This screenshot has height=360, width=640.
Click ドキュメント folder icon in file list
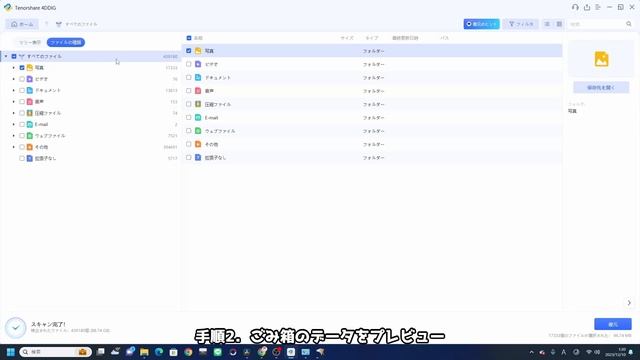(x=198, y=78)
